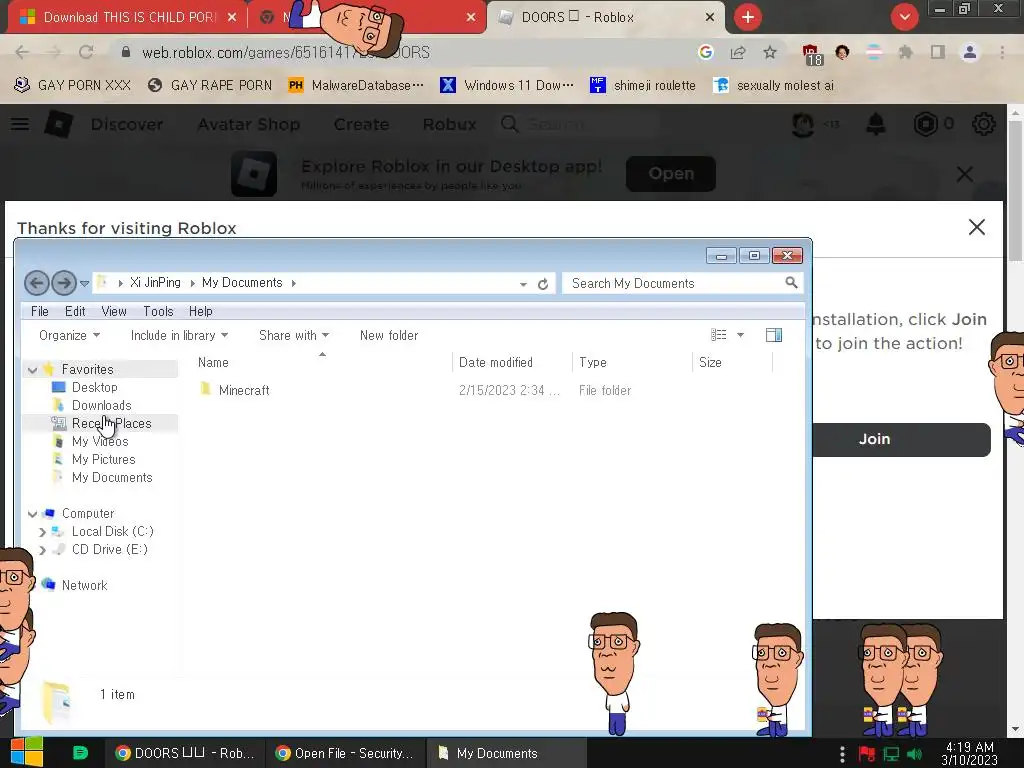
Task: Open the Explorer File menu
Action: [40, 312]
